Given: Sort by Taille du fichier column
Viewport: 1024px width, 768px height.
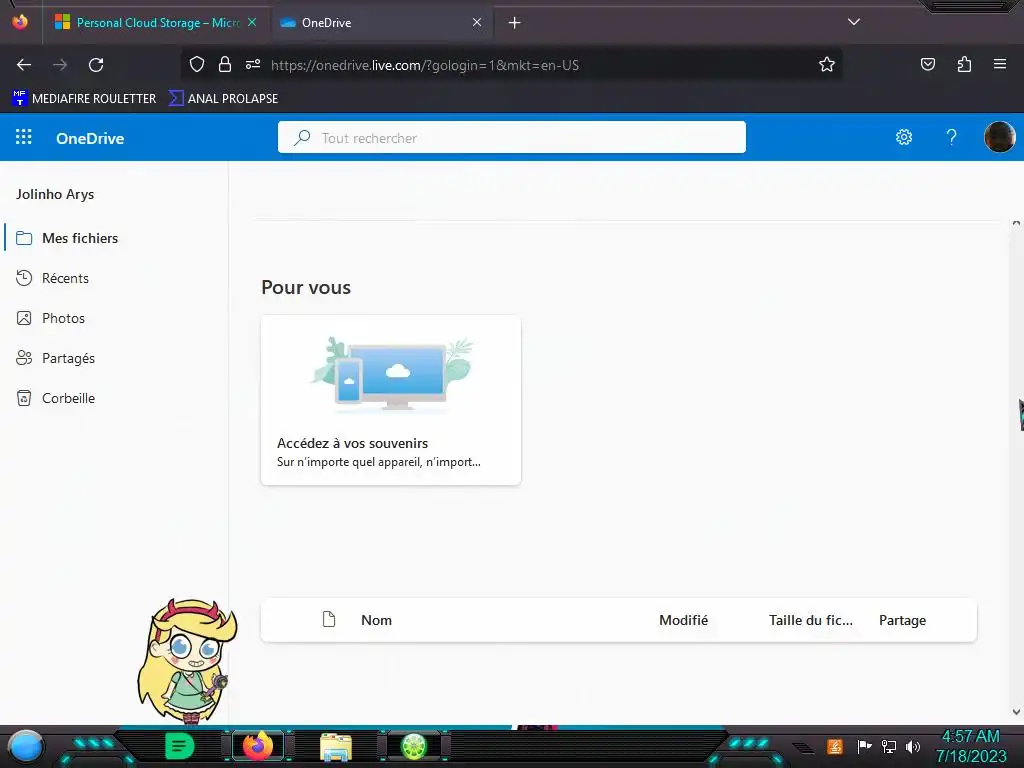Looking at the screenshot, I should click(810, 620).
